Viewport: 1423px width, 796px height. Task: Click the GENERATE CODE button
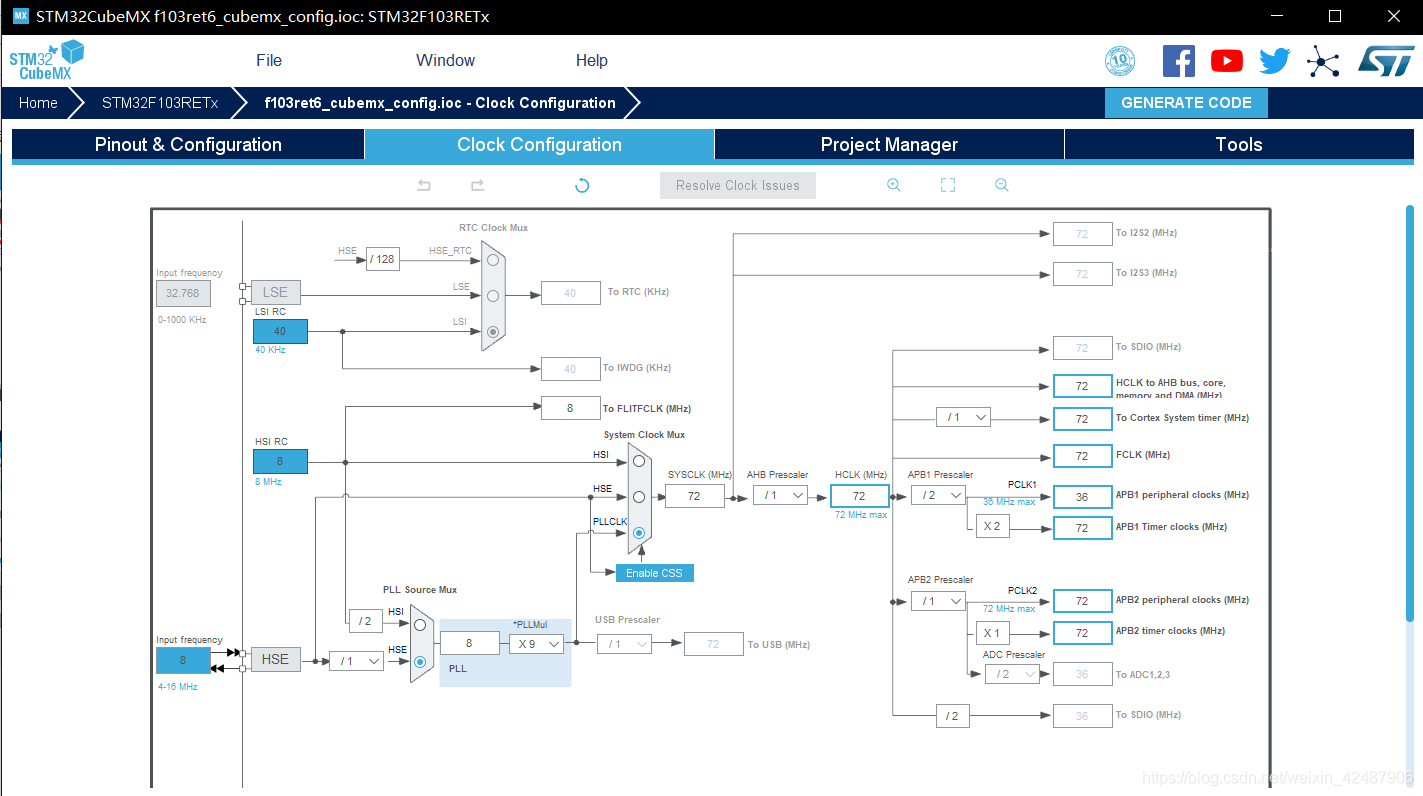pyautogui.click(x=1186, y=103)
